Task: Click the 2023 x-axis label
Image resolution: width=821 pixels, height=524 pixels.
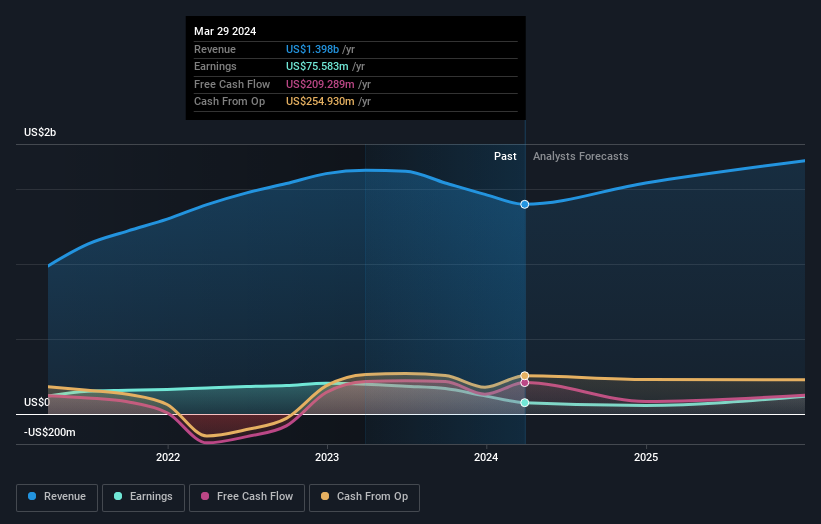Action: click(x=327, y=457)
